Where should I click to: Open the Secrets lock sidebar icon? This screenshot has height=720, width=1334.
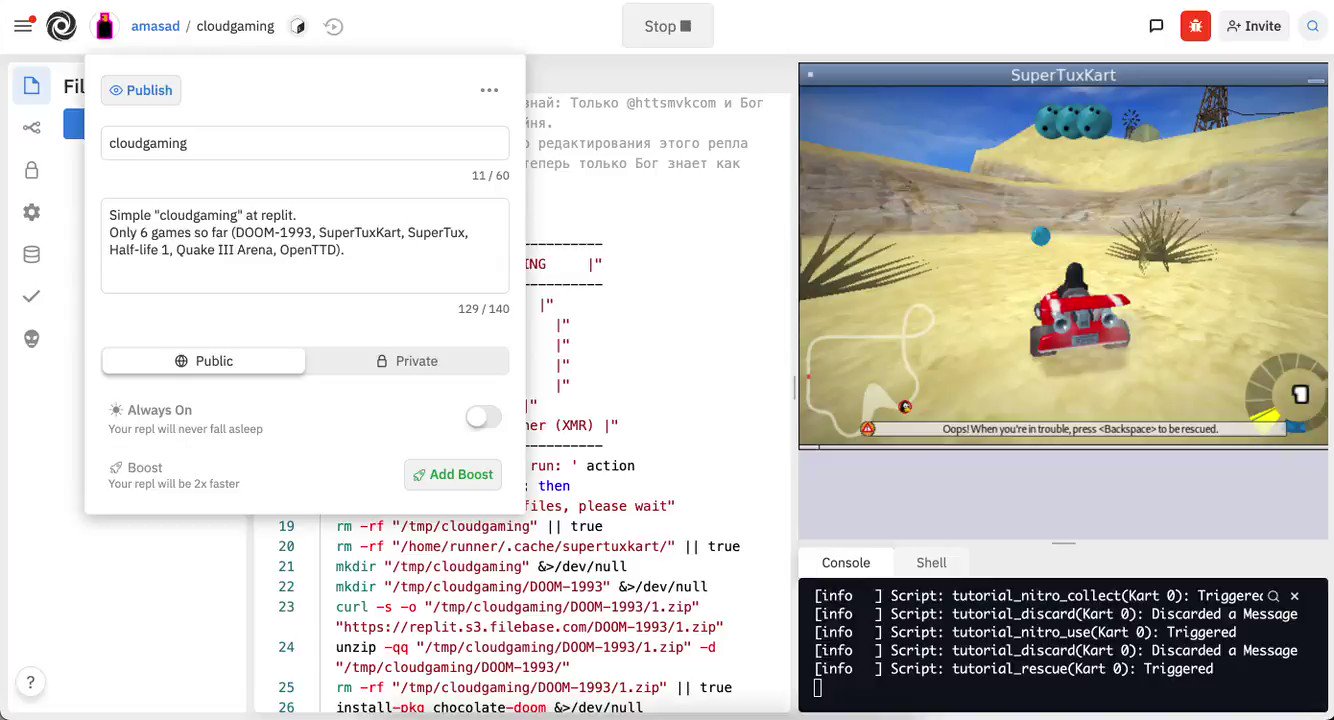click(32, 170)
